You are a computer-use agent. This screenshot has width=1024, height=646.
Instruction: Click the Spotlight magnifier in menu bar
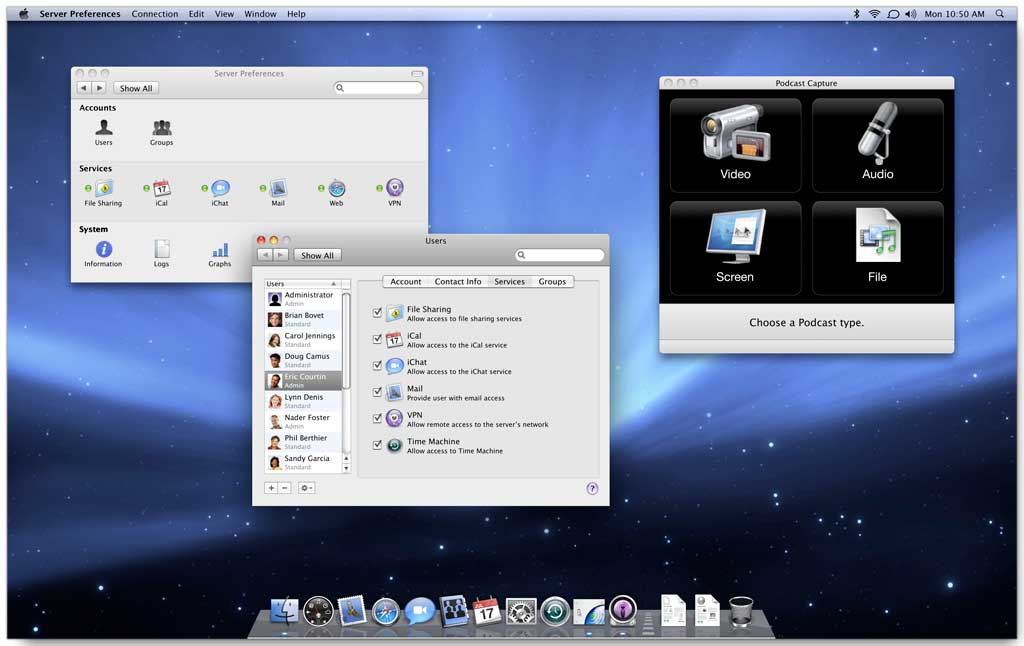tap(1000, 14)
